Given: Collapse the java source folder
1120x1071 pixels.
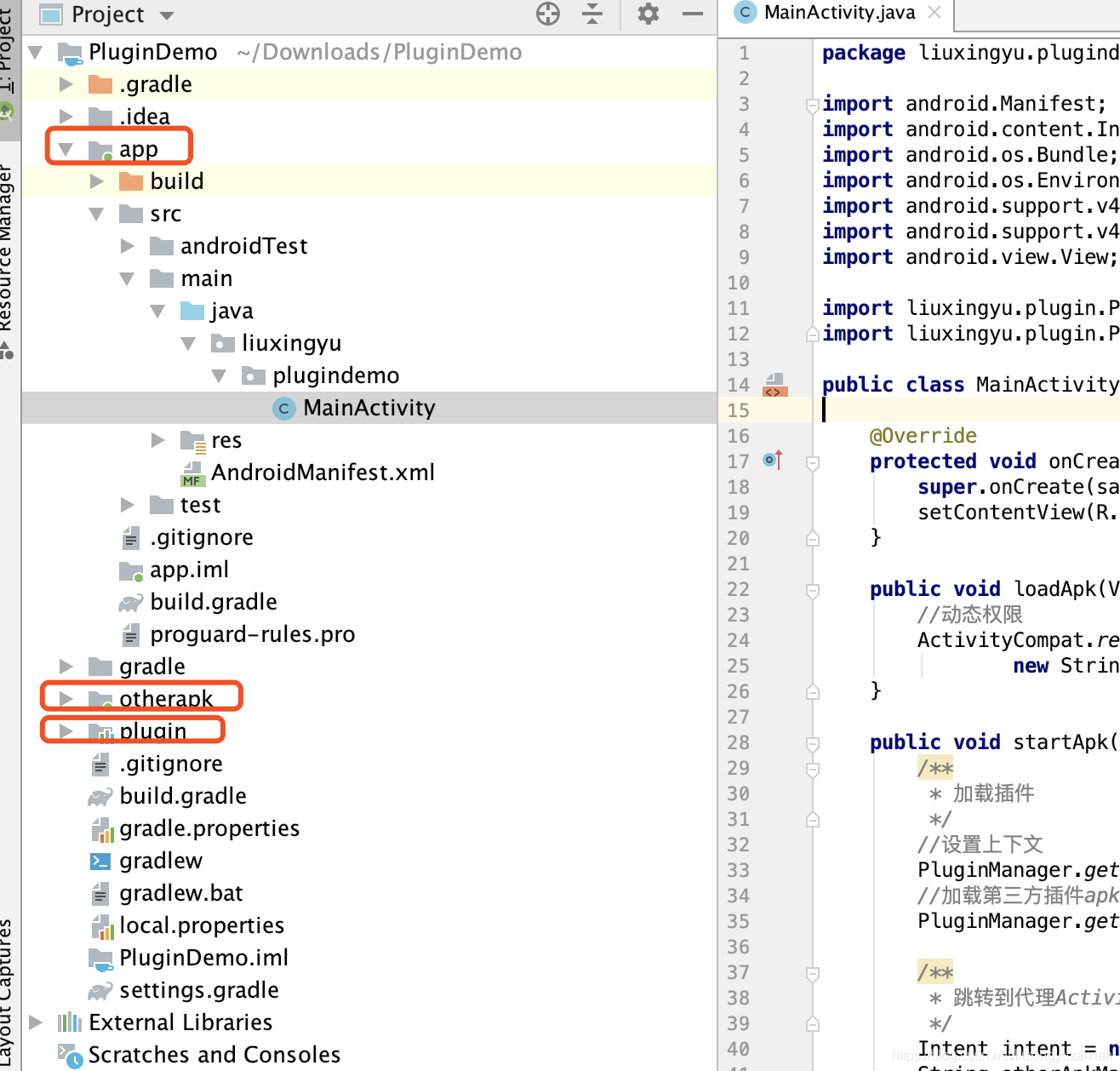Looking at the screenshot, I should point(158,311).
